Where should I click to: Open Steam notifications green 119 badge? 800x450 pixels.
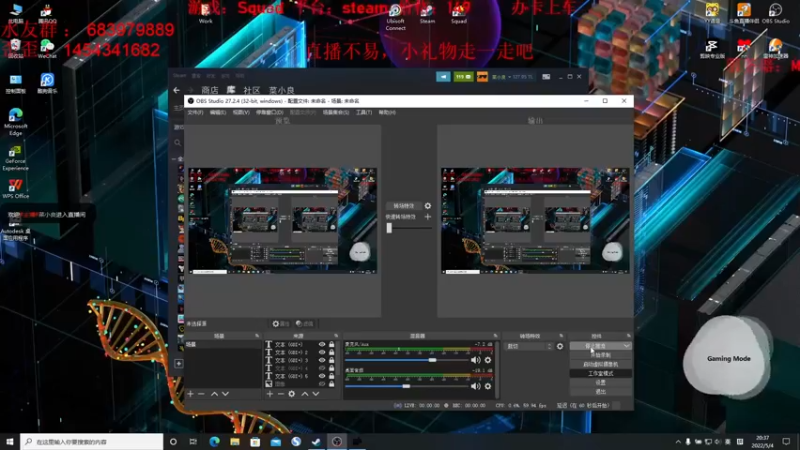[x=463, y=77]
